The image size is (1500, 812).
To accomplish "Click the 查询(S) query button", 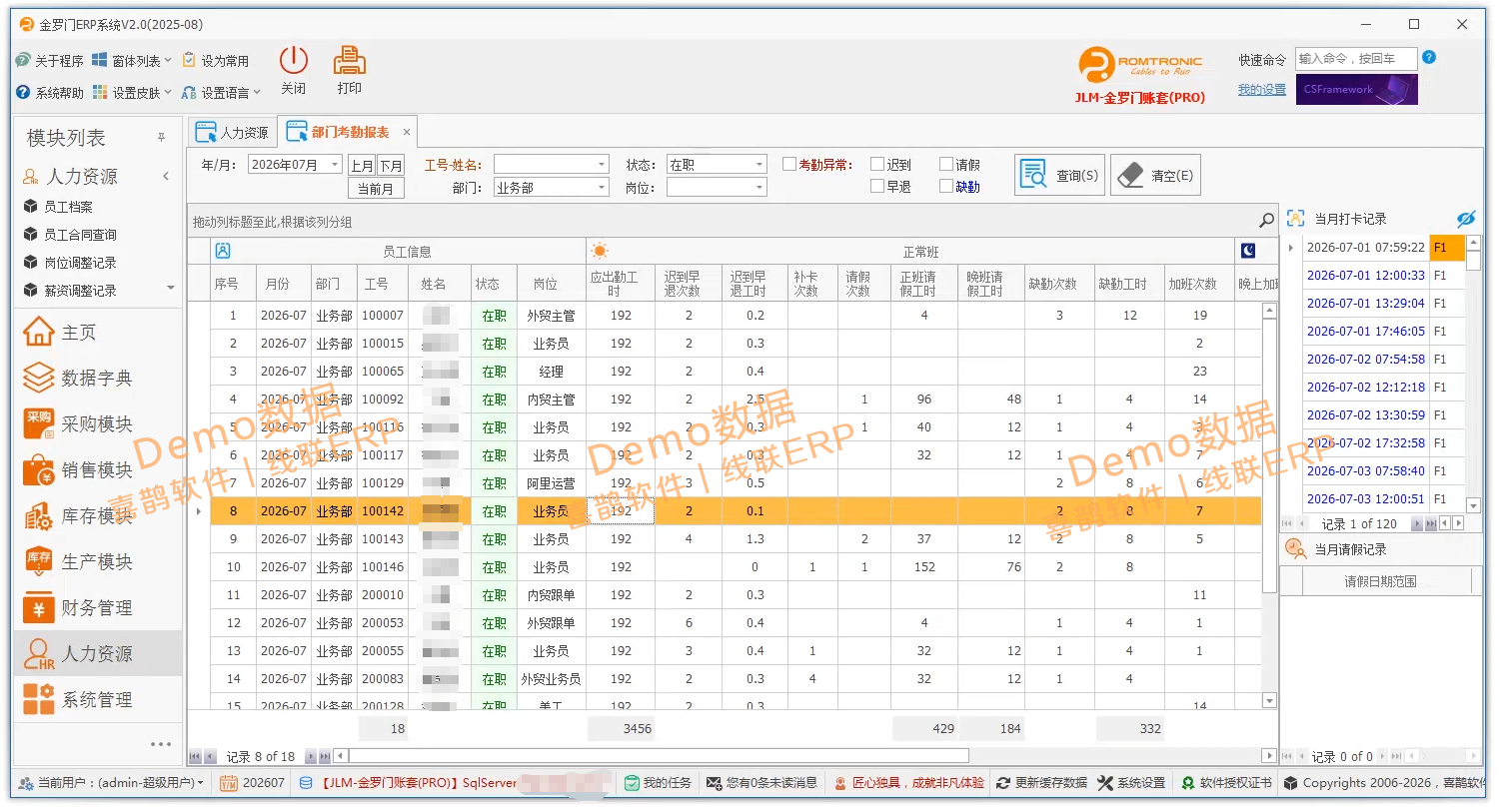I will 1059,175.
